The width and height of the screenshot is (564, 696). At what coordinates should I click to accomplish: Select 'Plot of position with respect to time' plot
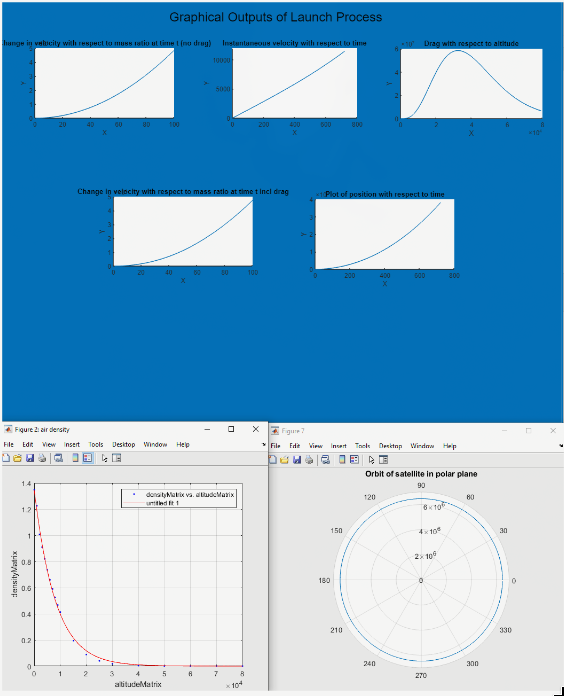click(x=385, y=234)
